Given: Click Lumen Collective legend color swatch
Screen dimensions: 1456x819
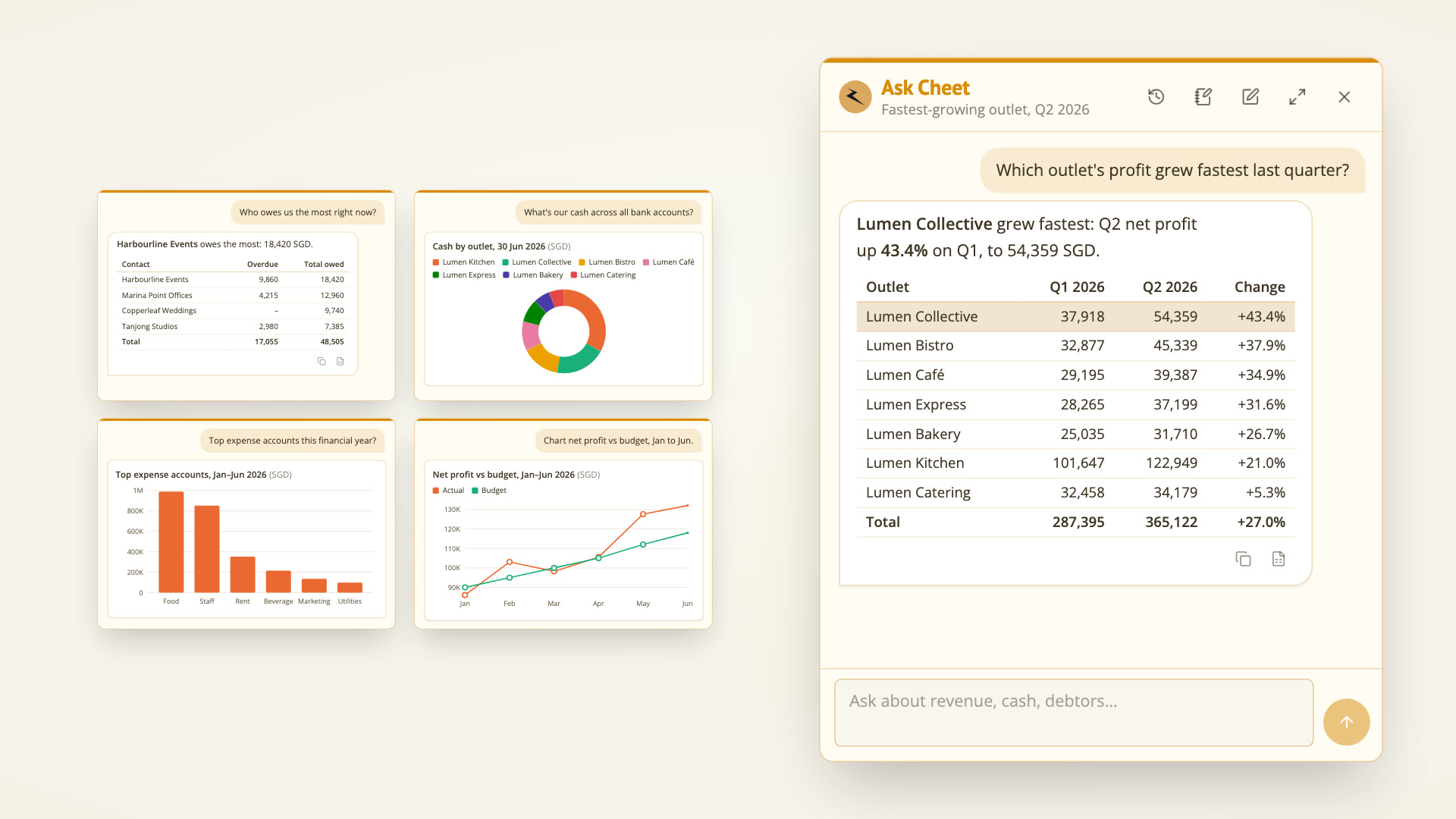Looking at the screenshot, I should [506, 262].
